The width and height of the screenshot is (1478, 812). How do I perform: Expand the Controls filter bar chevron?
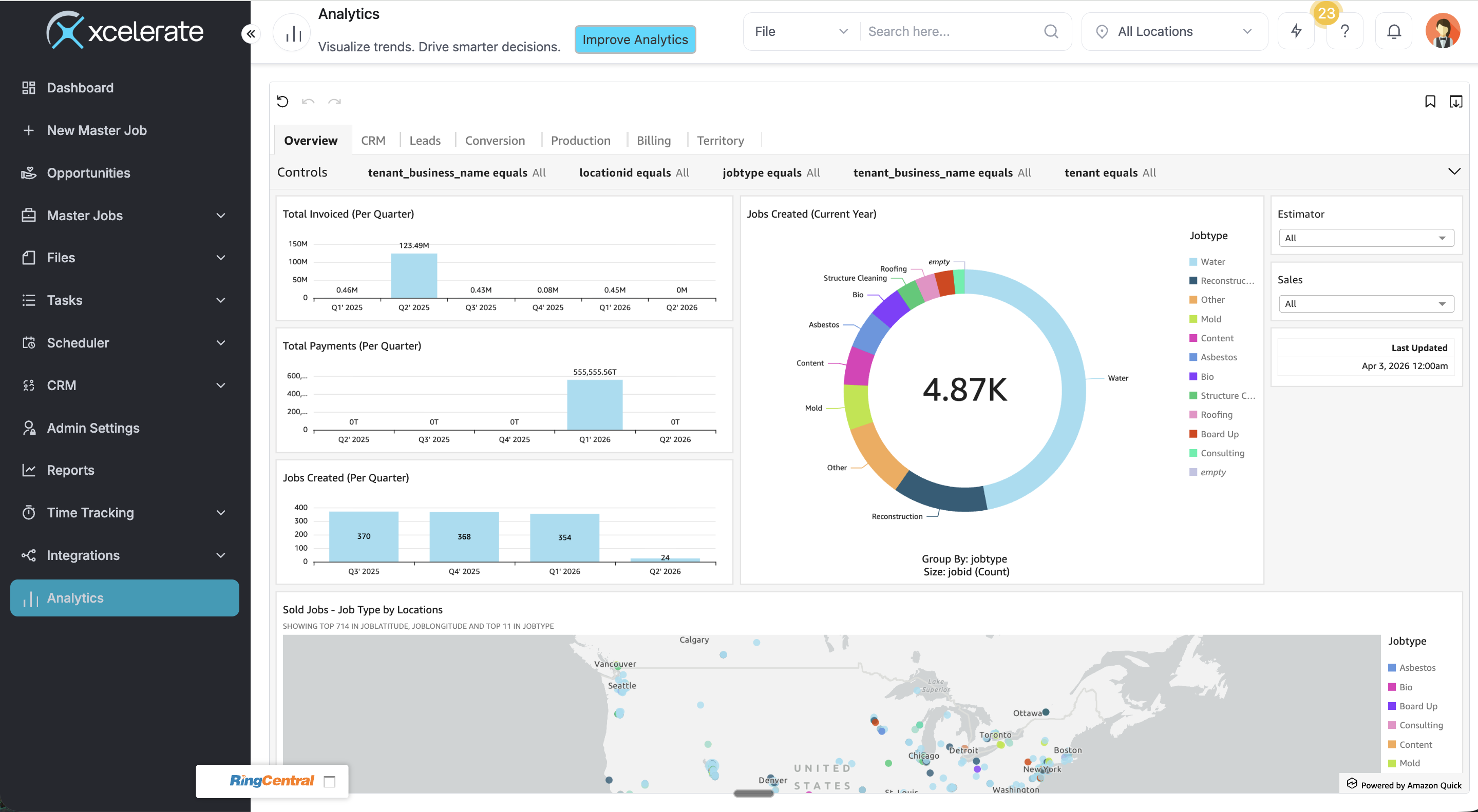point(1454,171)
